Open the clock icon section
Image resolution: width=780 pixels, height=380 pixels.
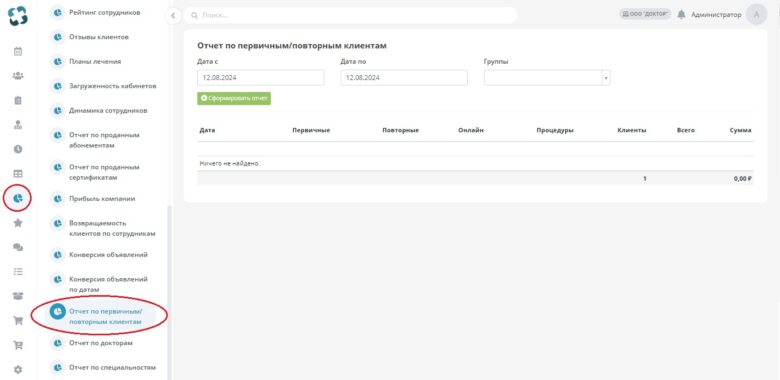point(18,149)
